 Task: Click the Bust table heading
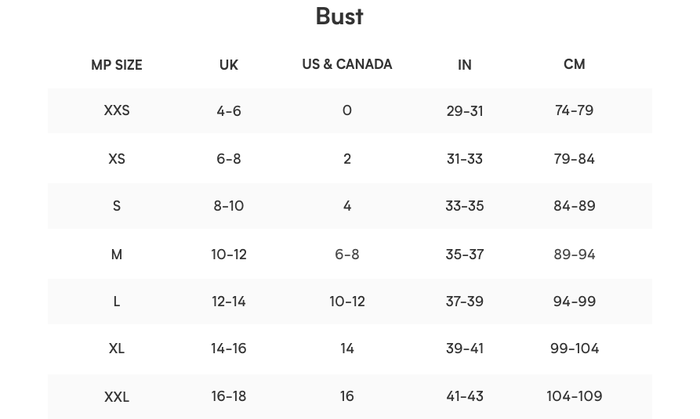coord(339,17)
